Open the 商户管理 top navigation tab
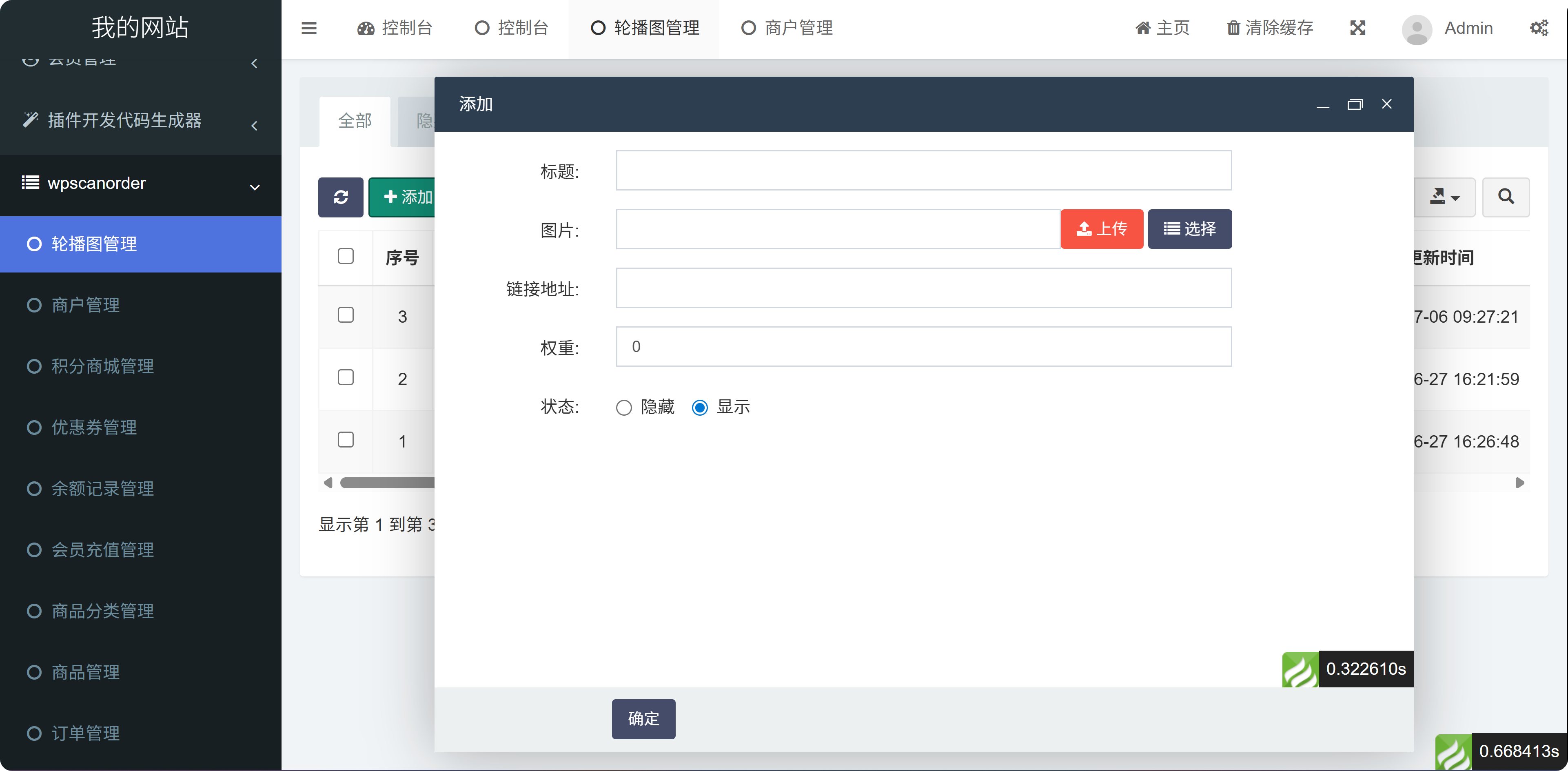This screenshot has height=771, width=1568. tap(787, 27)
